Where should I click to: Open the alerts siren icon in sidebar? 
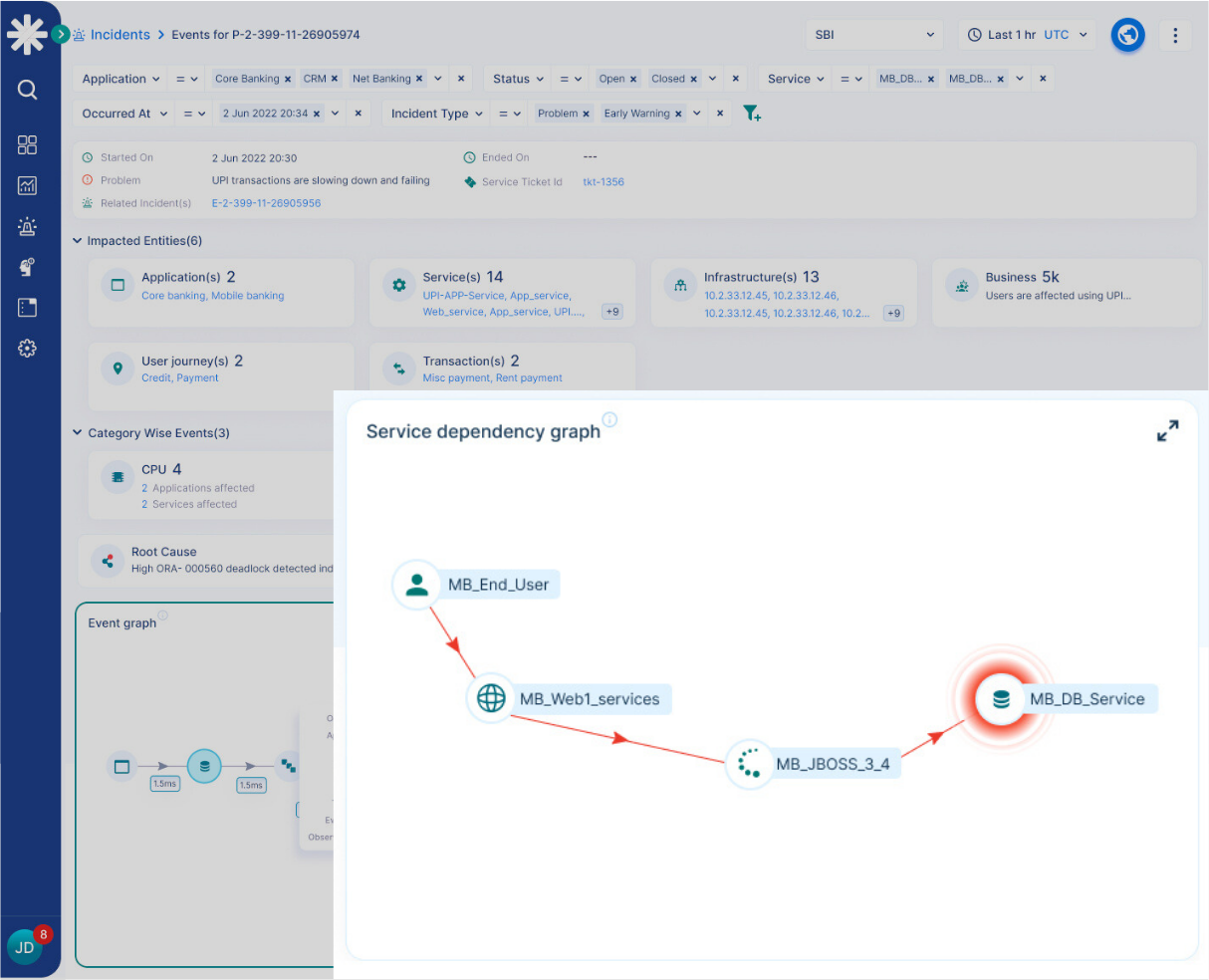pyautogui.click(x=27, y=226)
